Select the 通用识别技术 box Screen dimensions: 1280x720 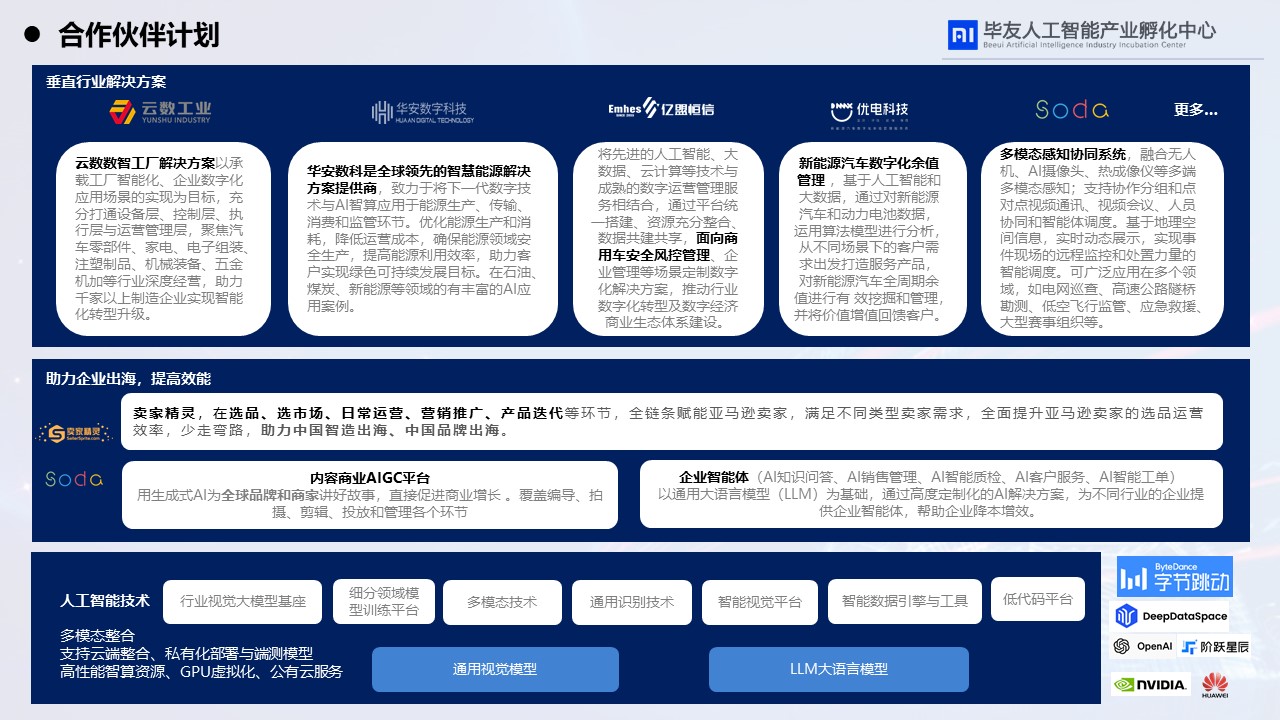tap(632, 602)
